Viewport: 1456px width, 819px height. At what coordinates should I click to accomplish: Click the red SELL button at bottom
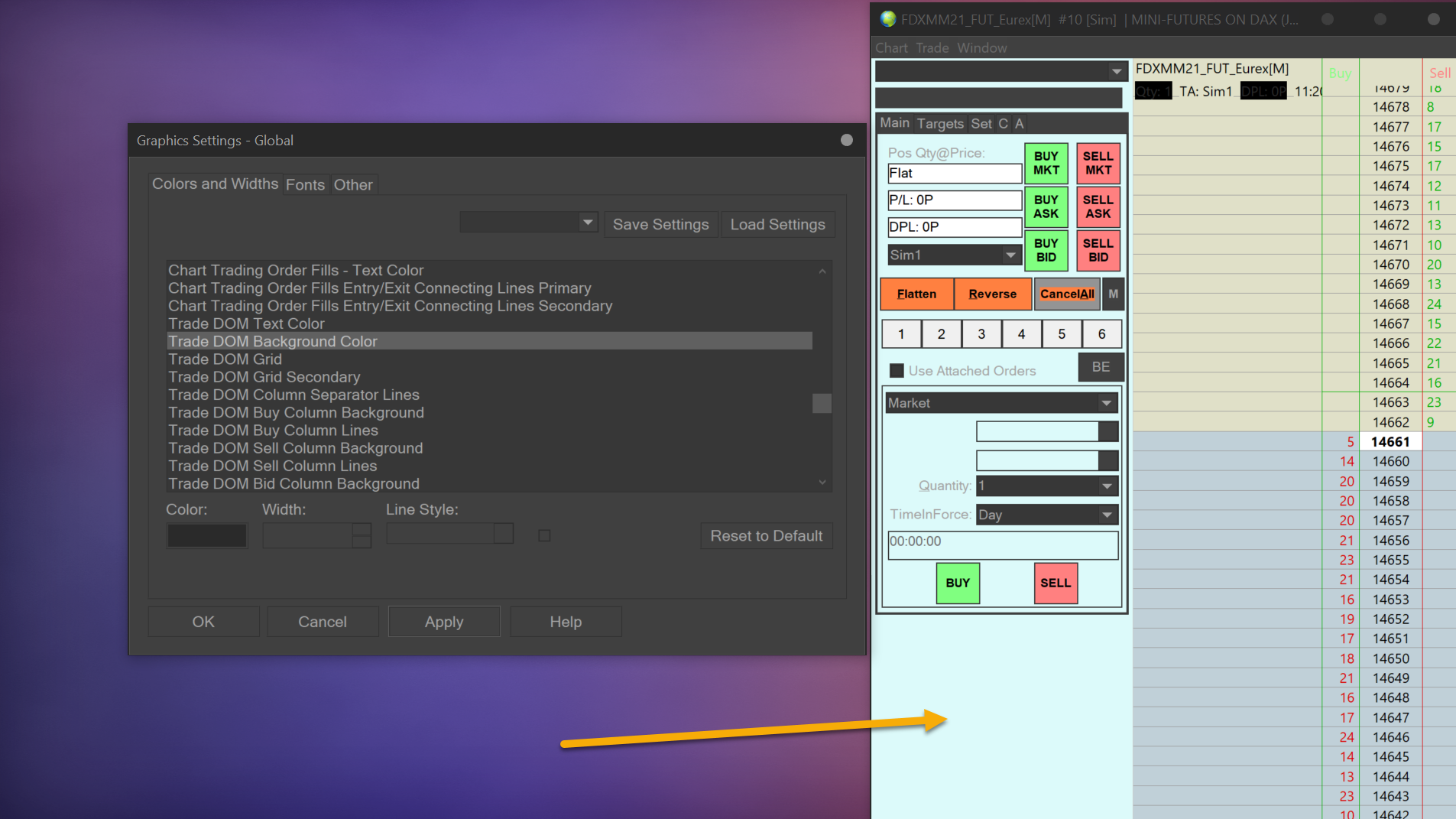tap(1056, 583)
